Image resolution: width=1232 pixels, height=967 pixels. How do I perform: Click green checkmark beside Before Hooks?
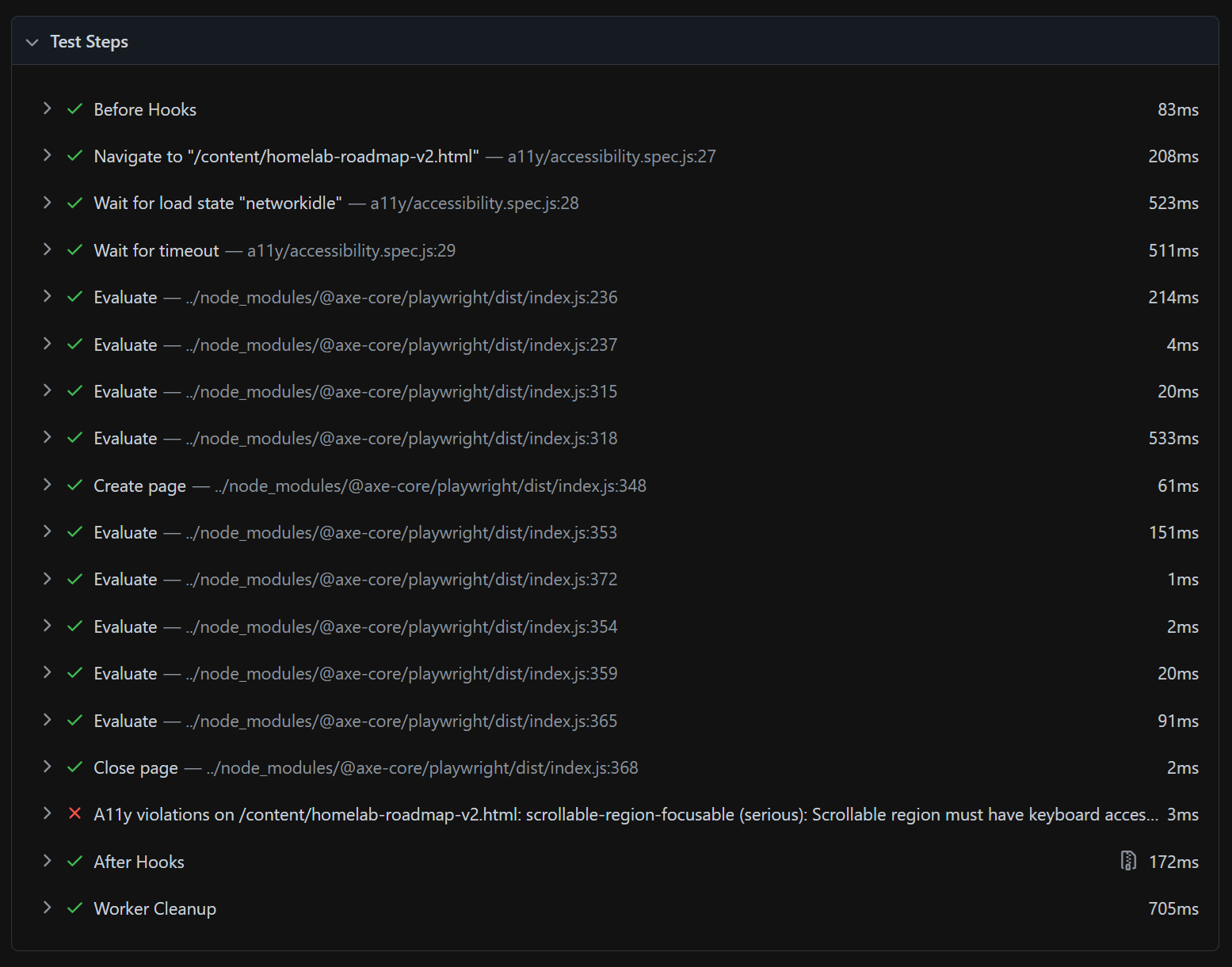(x=75, y=109)
